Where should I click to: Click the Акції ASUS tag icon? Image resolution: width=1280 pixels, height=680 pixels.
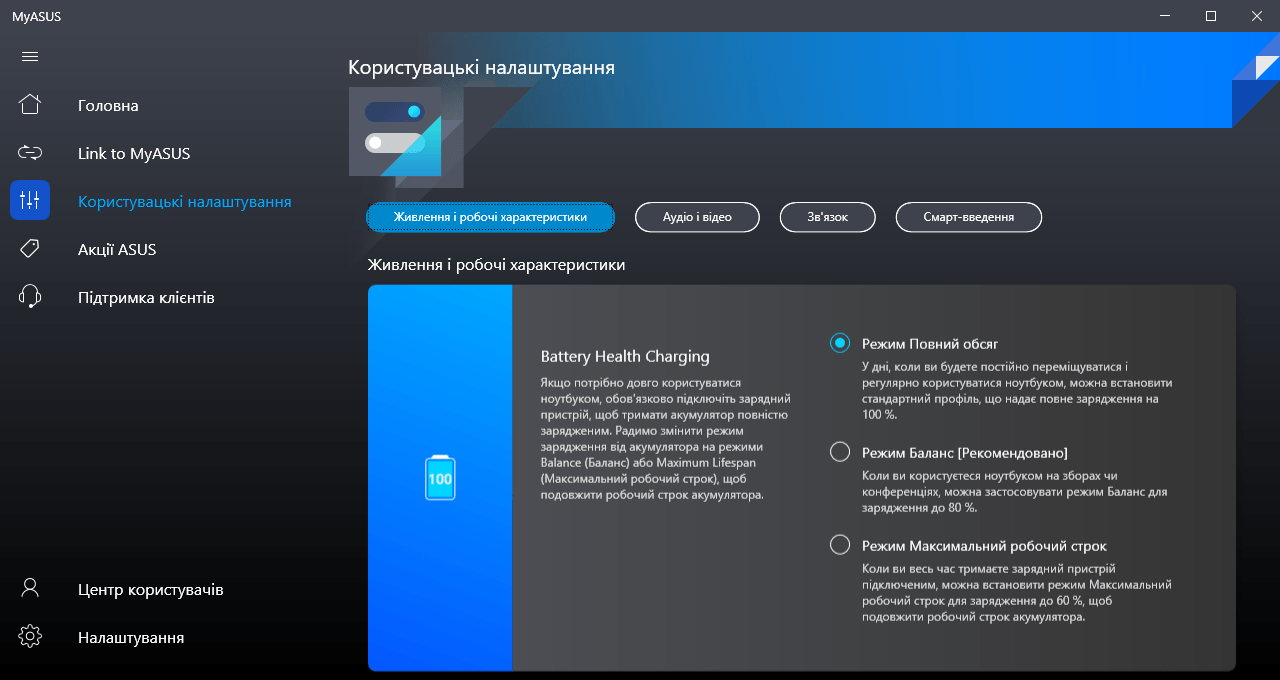pos(30,249)
